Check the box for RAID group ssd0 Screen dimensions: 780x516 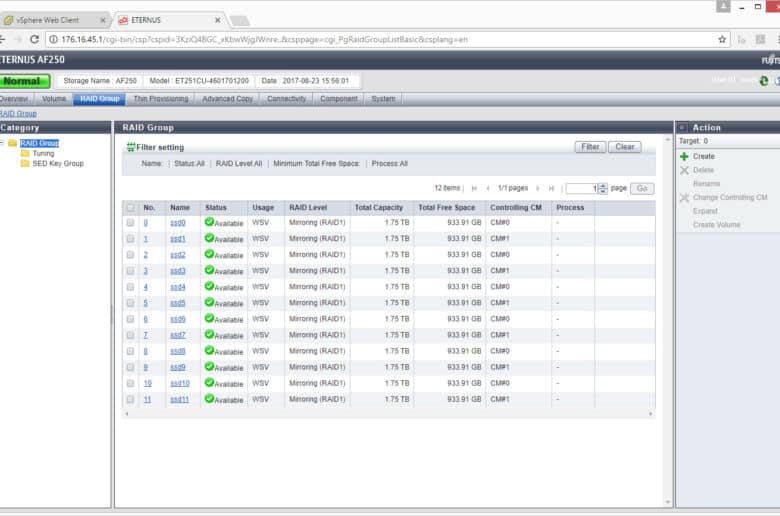(x=130, y=222)
